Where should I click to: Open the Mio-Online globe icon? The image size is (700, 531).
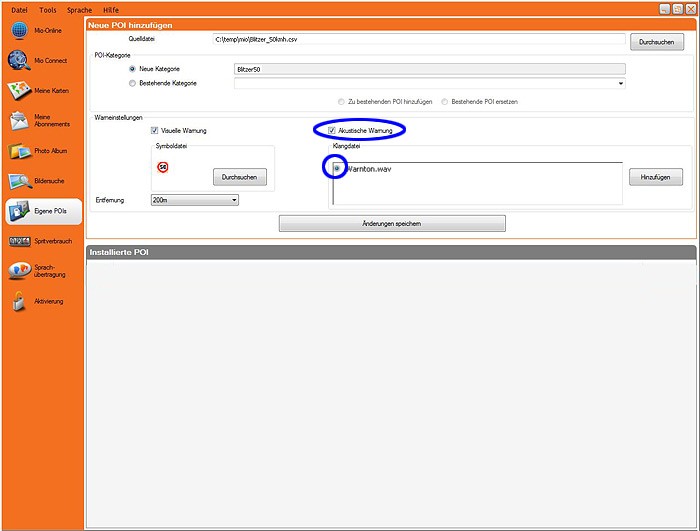pyautogui.click(x=19, y=30)
